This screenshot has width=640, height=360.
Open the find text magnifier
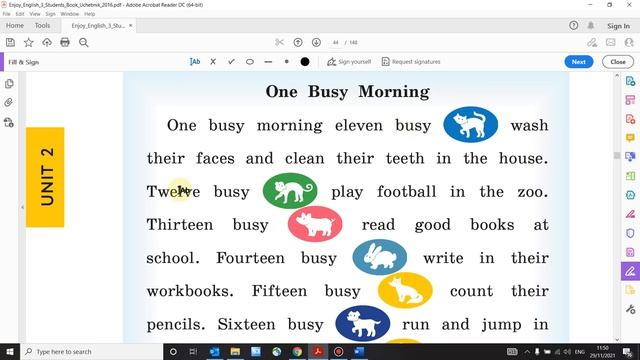pos(84,42)
